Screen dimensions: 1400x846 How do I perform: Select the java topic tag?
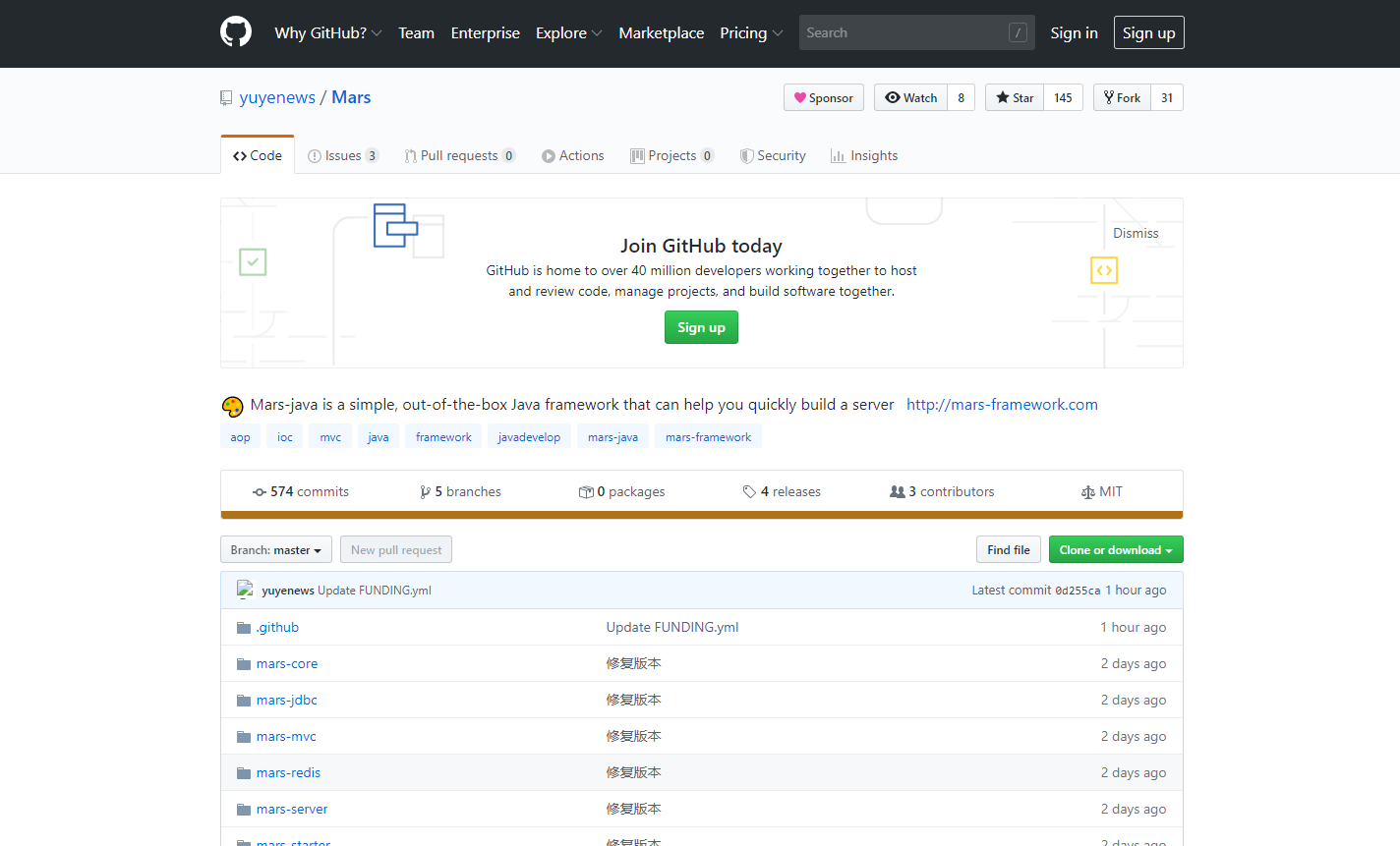(379, 437)
